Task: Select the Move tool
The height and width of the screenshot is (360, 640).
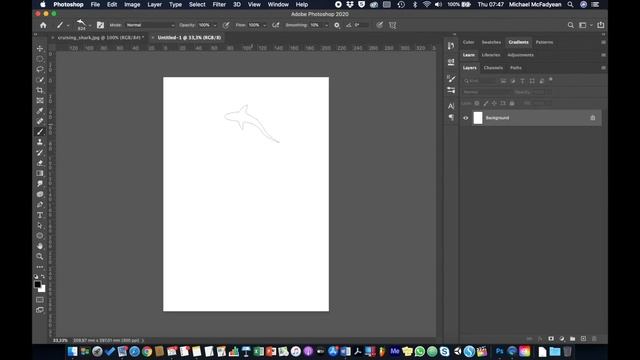Action: pyautogui.click(x=40, y=49)
